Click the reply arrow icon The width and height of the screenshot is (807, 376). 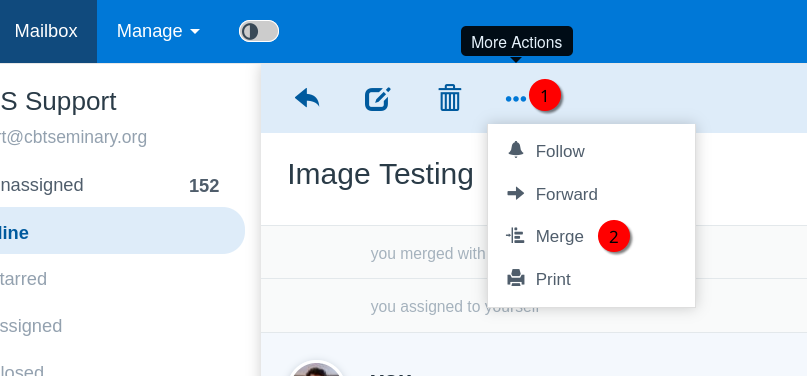[307, 98]
